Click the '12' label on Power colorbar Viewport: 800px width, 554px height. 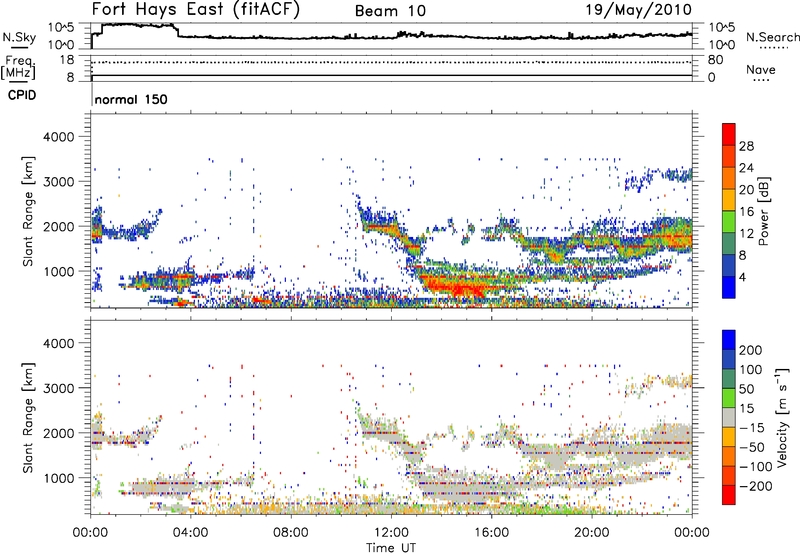pos(746,234)
